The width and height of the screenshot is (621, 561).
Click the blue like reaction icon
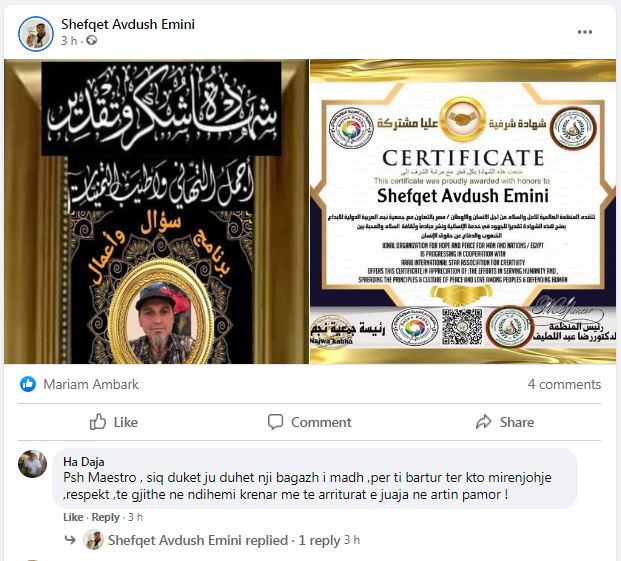tap(28, 384)
